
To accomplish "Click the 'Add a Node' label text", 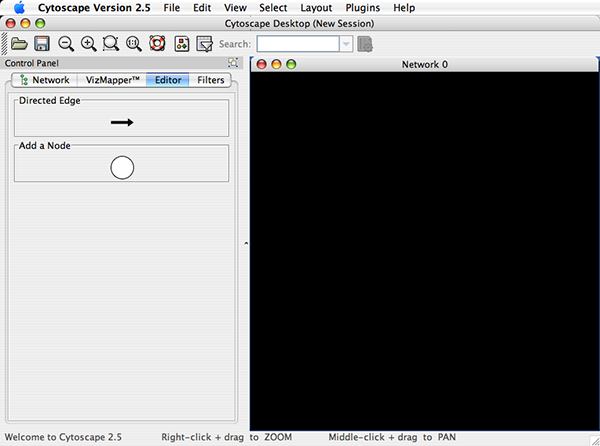I will [x=45, y=146].
